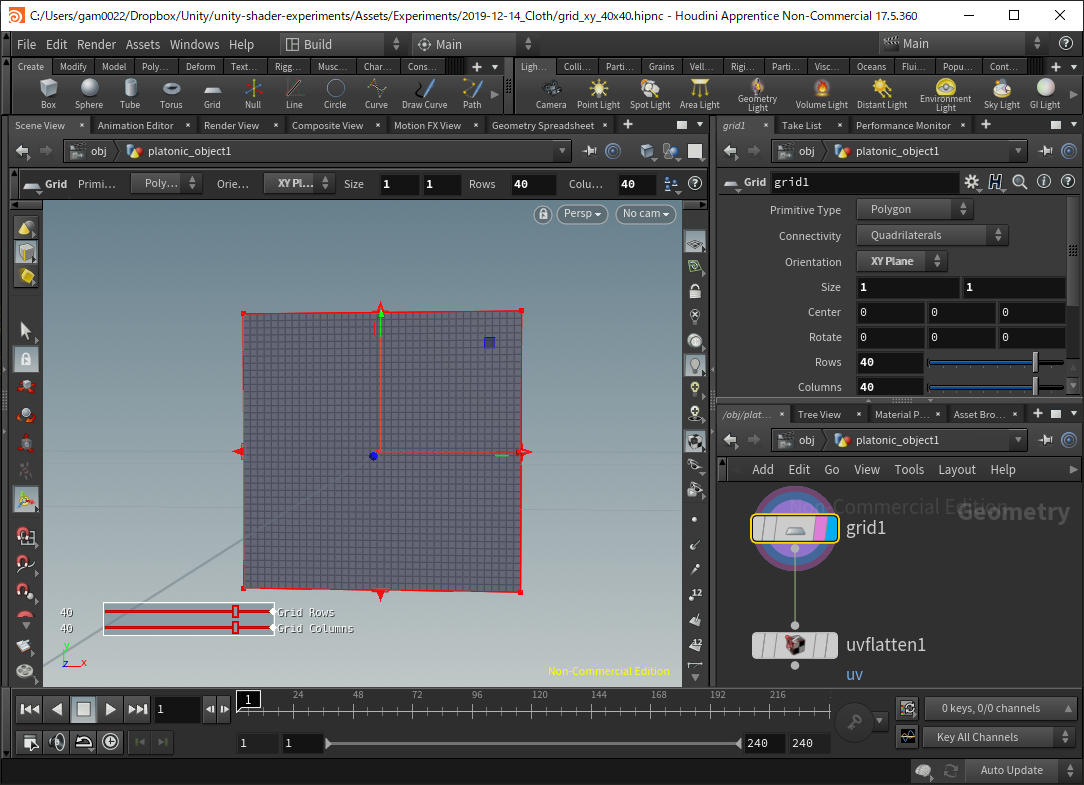Viewport: 1084px width, 785px height.
Task: Toggle the viewport camera lock icon
Action: (x=543, y=214)
